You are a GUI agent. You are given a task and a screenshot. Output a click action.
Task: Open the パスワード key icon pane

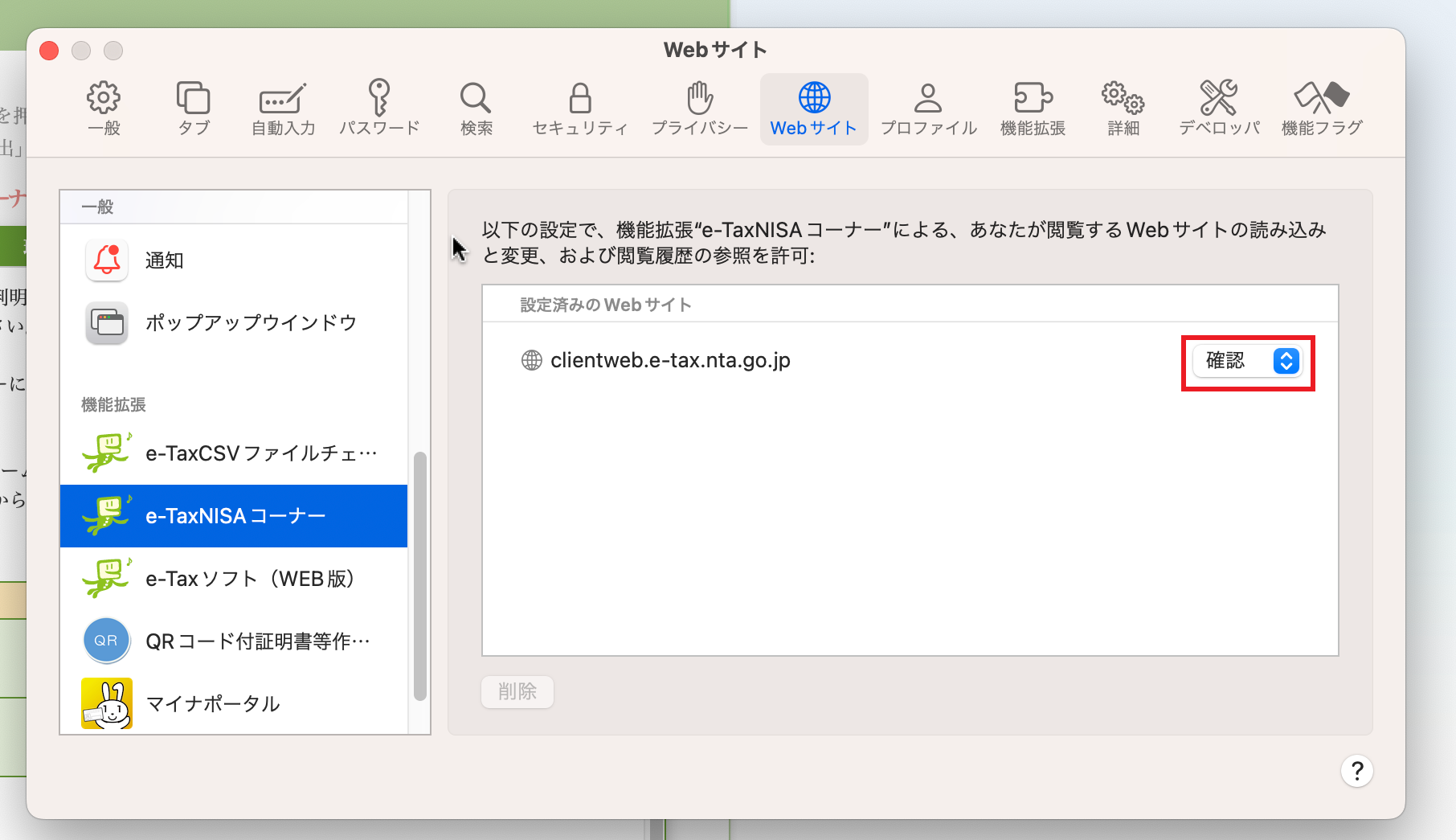[379, 97]
